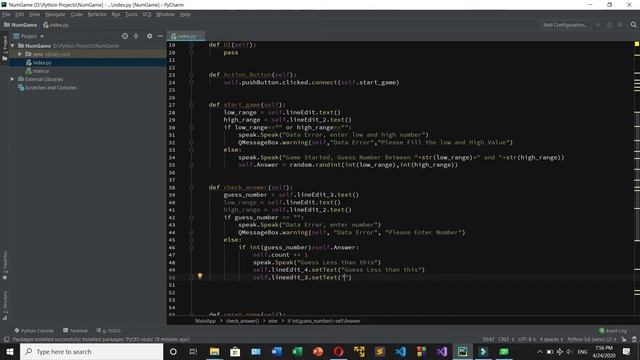Open the Favorites side tab
Viewport: 640px width, 360px height.
pos(5,265)
